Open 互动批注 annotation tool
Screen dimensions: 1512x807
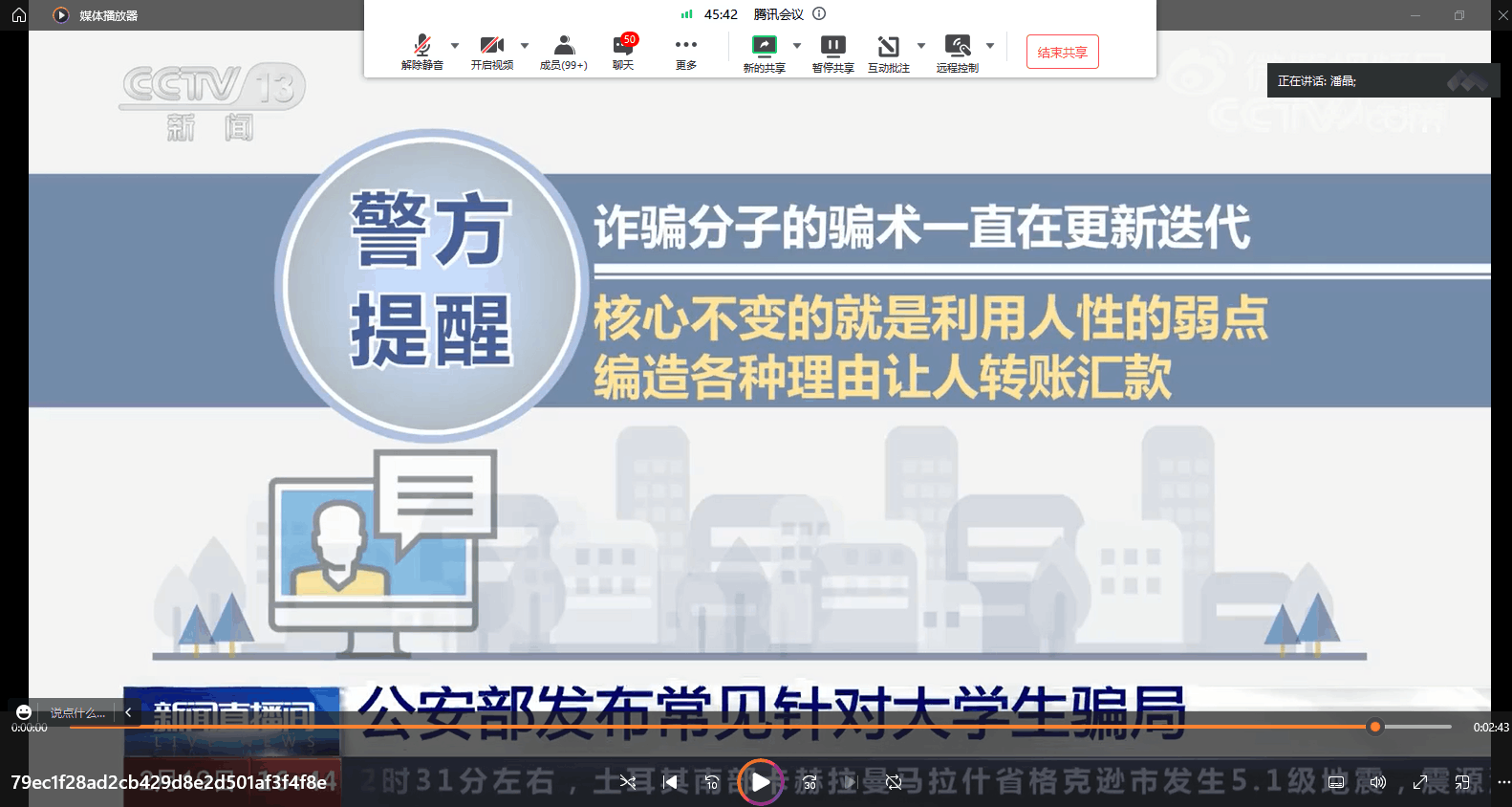(889, 55)
